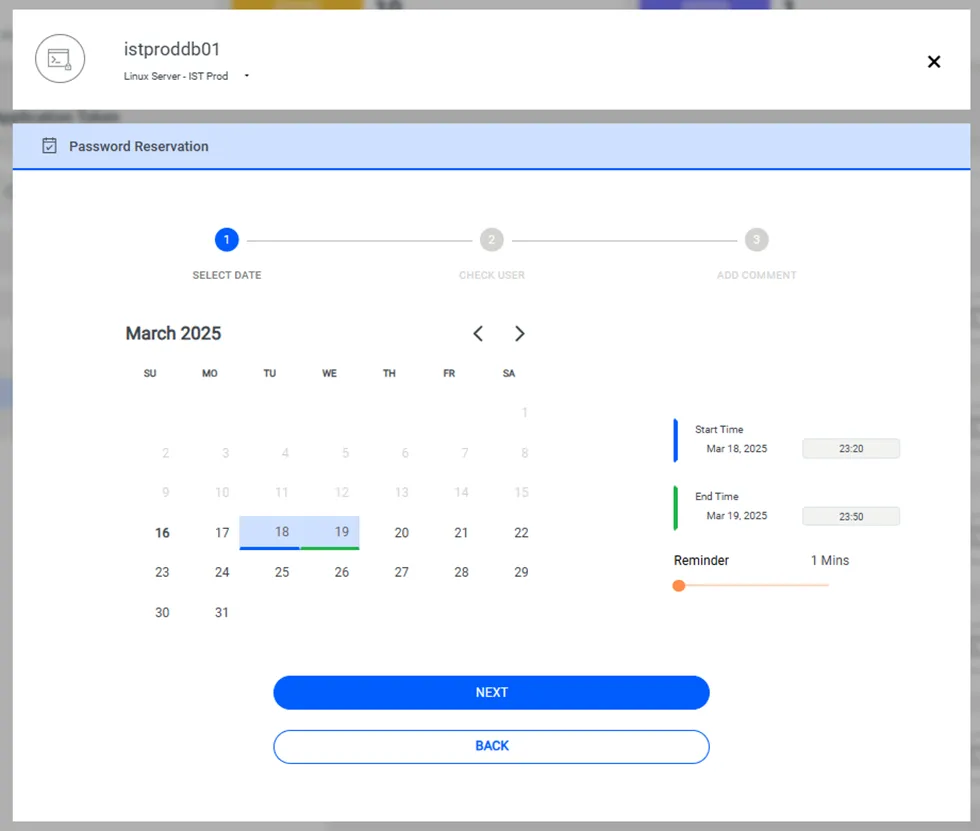Select March 31 on the calendar
980x831 pixels.
(x=222, y=612)
